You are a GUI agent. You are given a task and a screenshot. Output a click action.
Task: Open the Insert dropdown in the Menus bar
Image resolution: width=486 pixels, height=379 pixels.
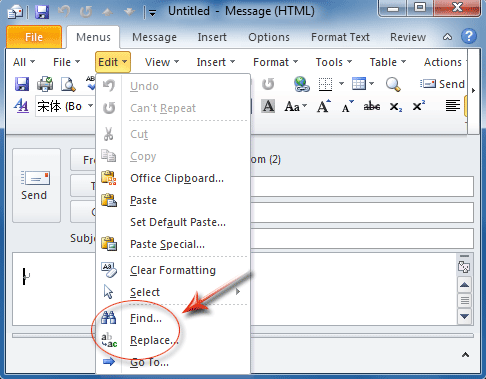click(216, 62)
